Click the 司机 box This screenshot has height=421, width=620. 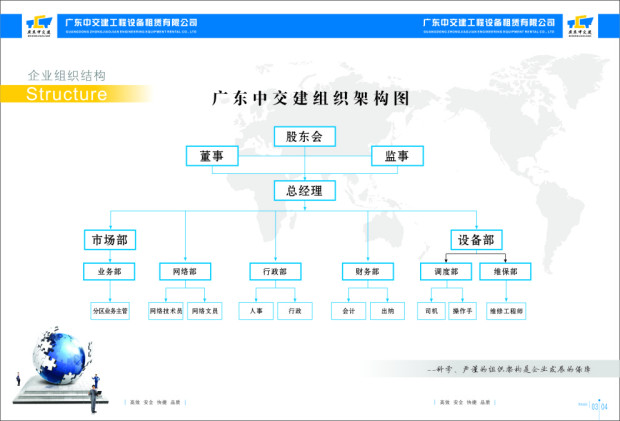coord(431,311)
